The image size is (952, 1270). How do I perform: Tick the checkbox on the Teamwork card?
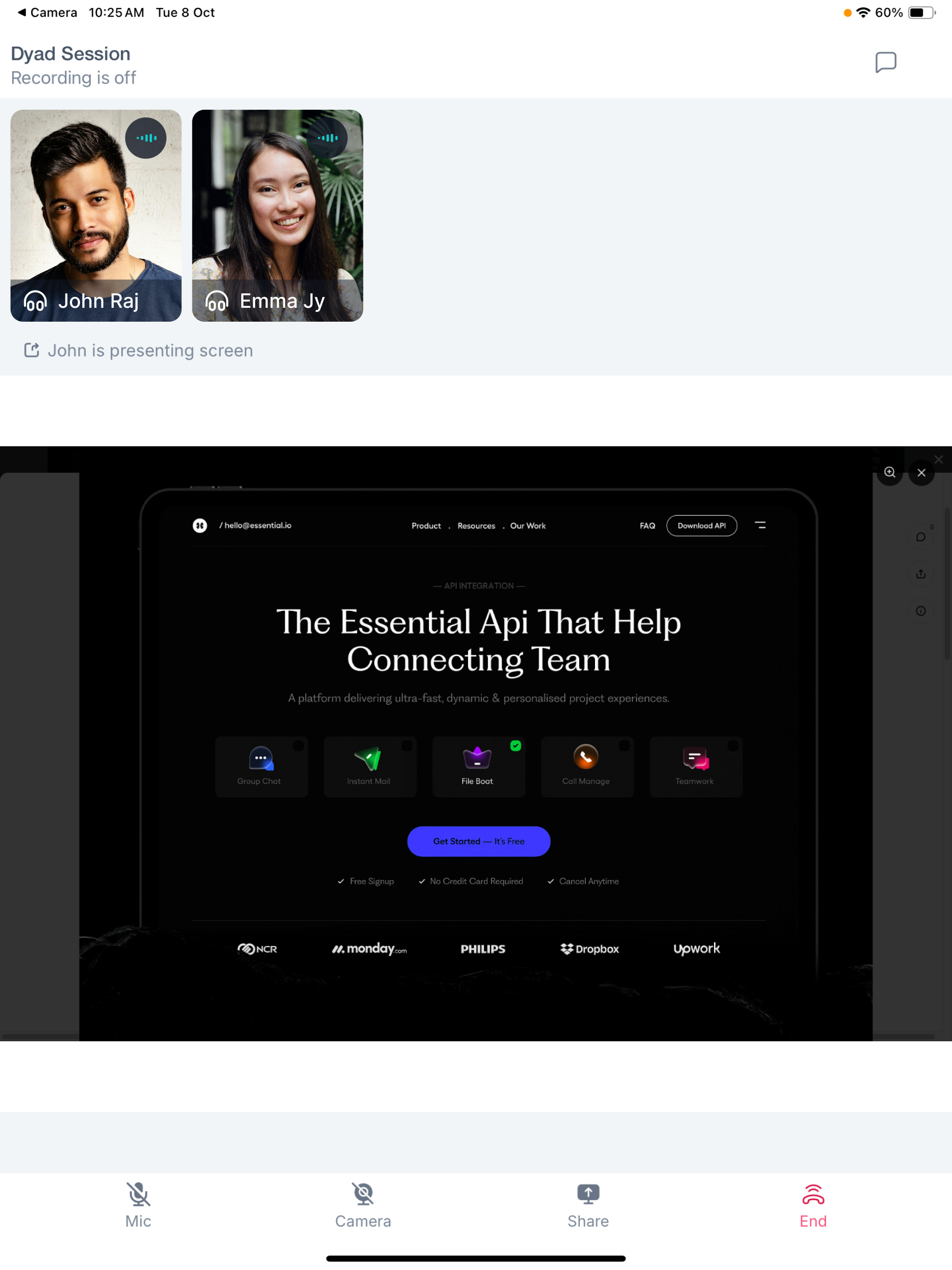coord(733,746)
